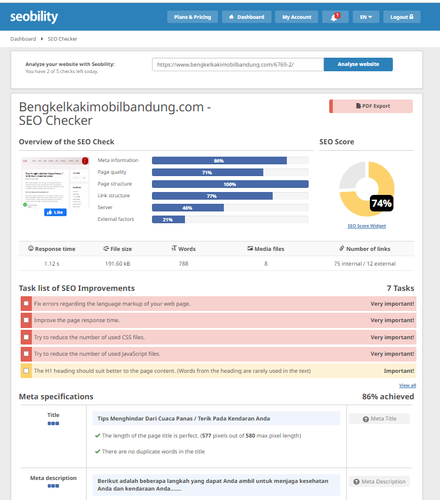Screen dimensions: 440x500
Task: Open the SEO Score Widget link
Action: tap(367, 226)
